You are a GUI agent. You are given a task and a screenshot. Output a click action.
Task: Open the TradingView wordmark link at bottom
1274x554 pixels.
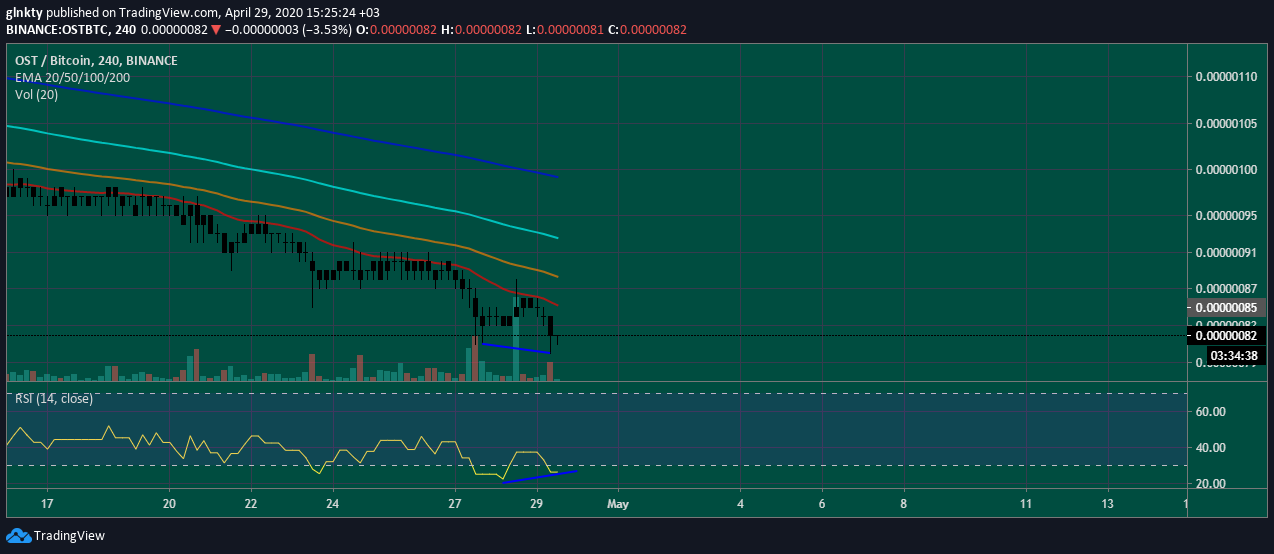pyautogui.click(x=69, y=536)
